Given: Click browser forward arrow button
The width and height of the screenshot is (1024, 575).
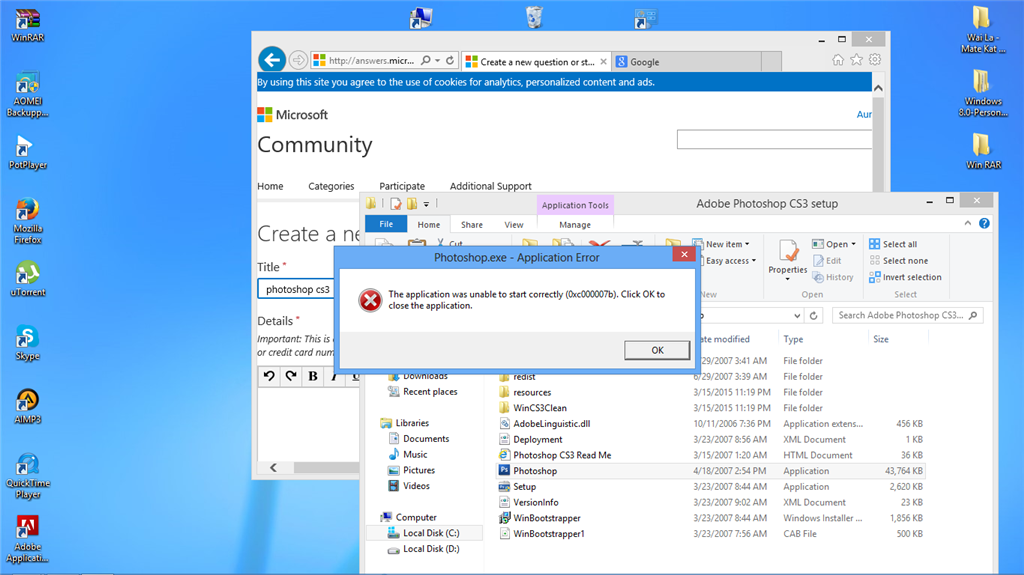Looking at the screenshot, I should point(298,61).
